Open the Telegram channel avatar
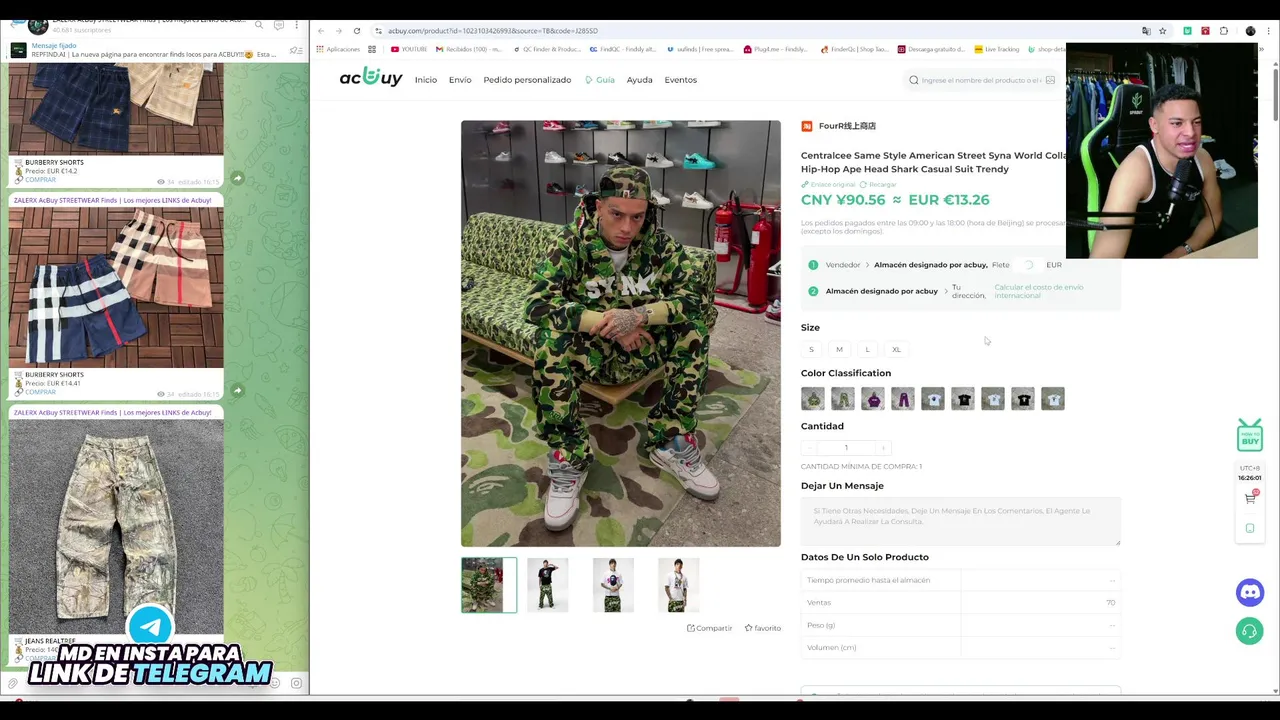The image size is (1280, 720). [38, 24]
